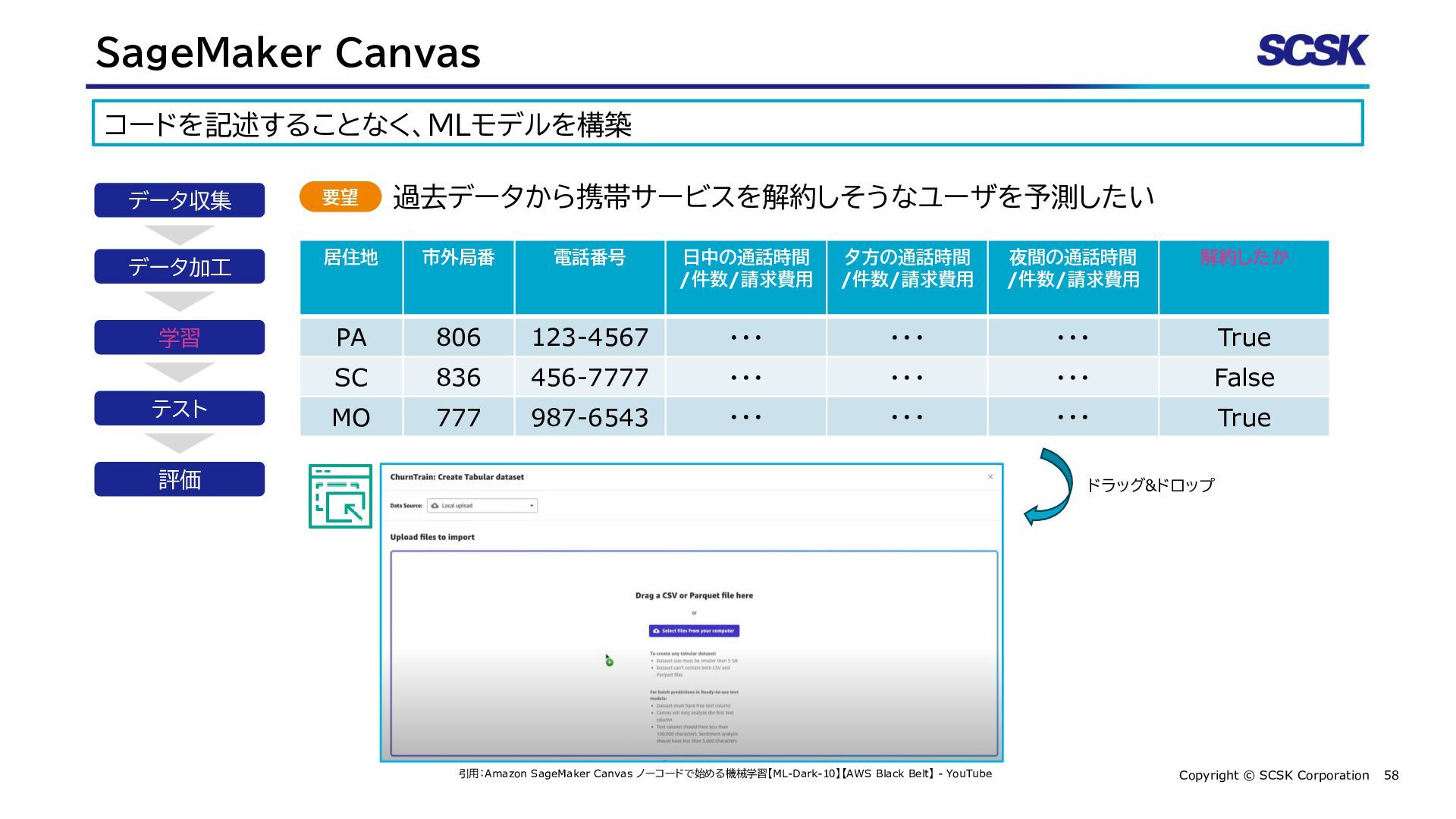Click the 電話番号 column header

pyautogui.click(x=590, y=277)
